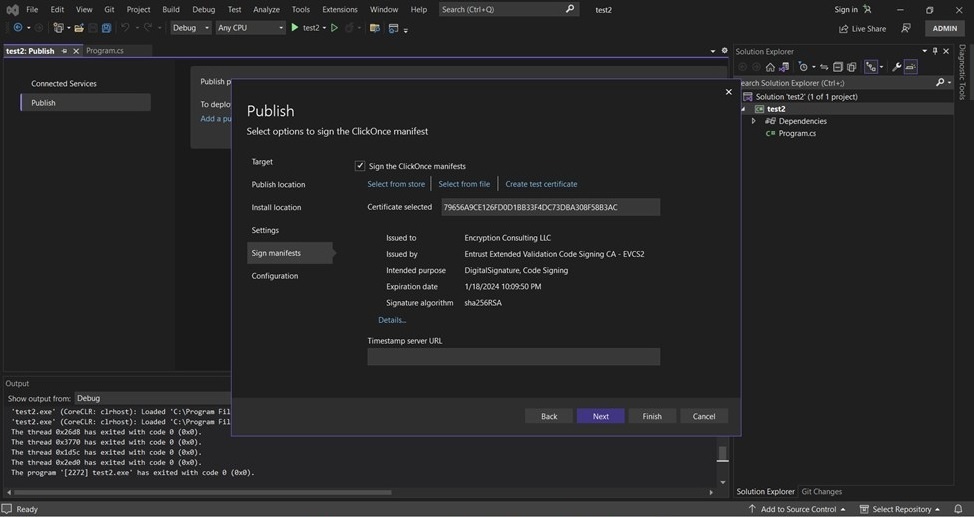
Task: Click Solution Explorer search magnifier icon
Action: [940, 83]
